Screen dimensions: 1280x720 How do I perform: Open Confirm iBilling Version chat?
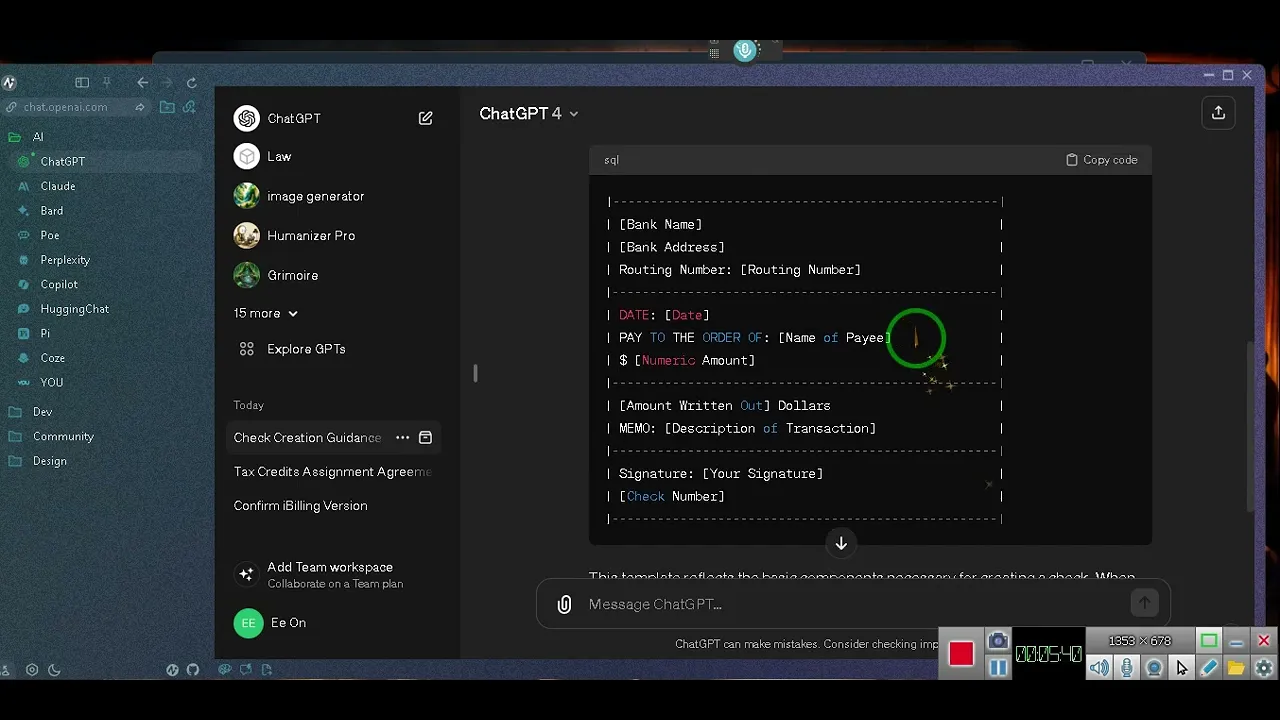pyautogui.click(x=300, y=506)
